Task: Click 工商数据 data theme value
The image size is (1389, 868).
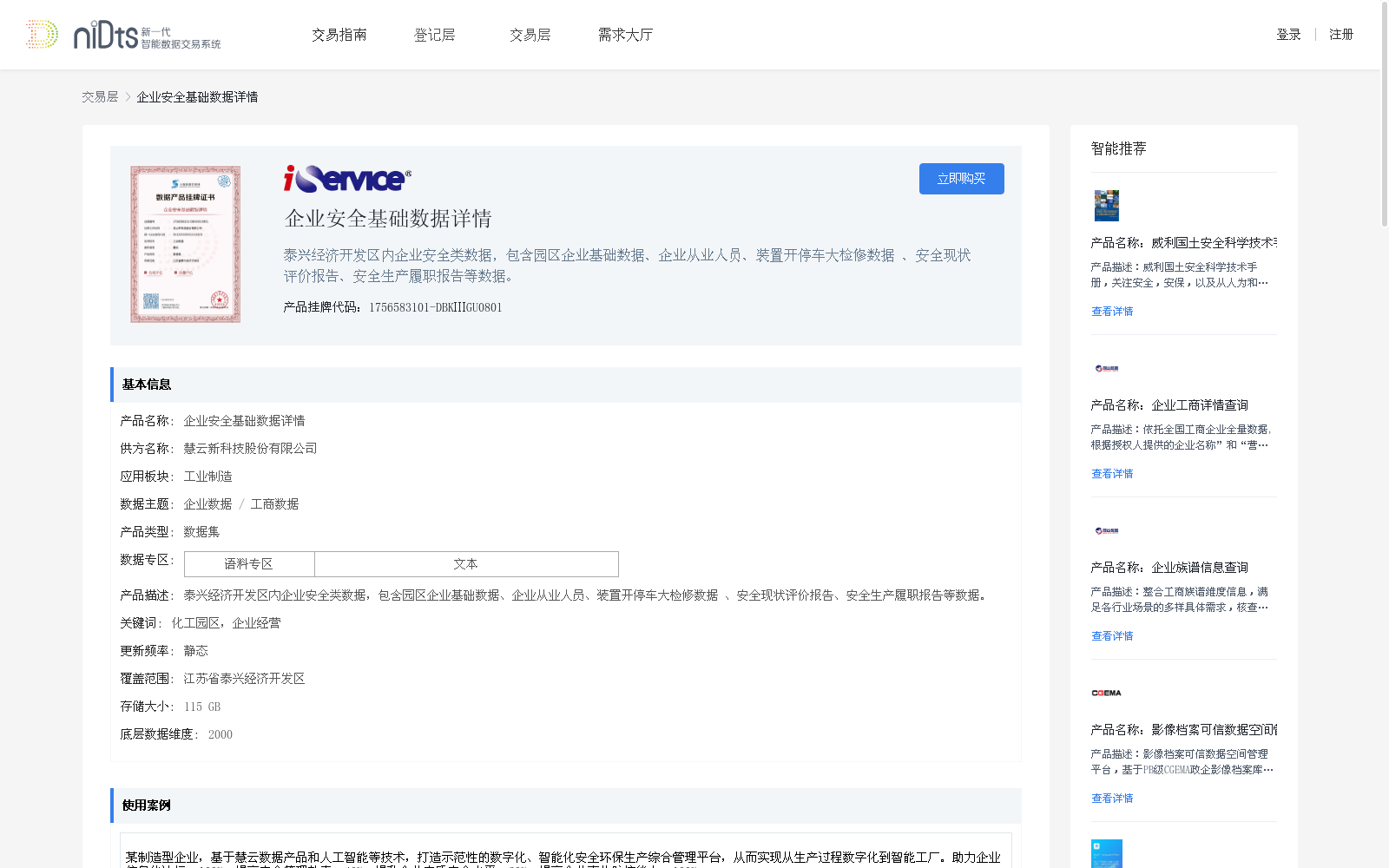Action: (x=274, y=504)
